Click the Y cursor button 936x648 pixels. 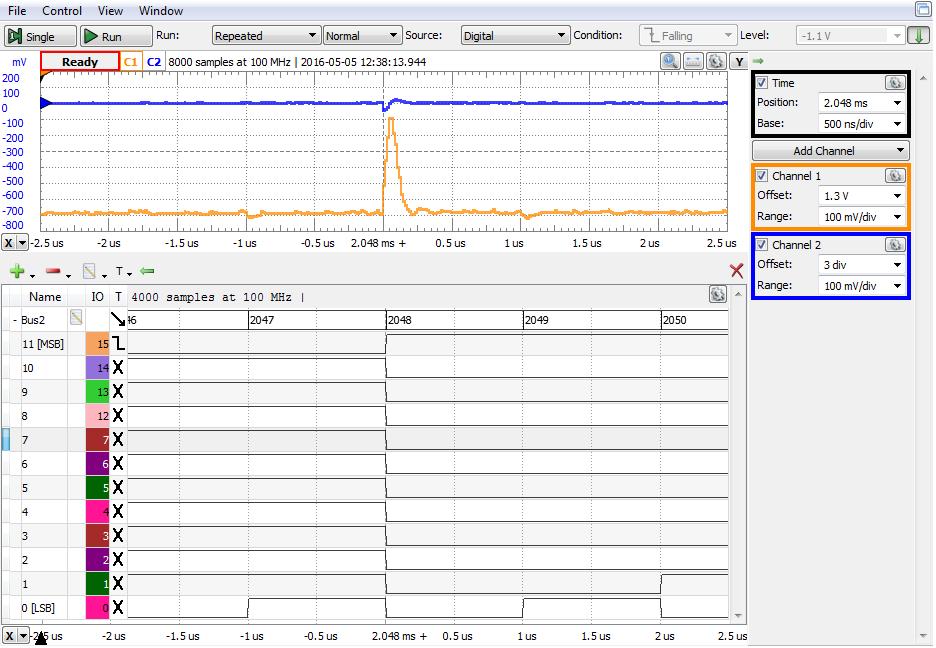point(739,61)
